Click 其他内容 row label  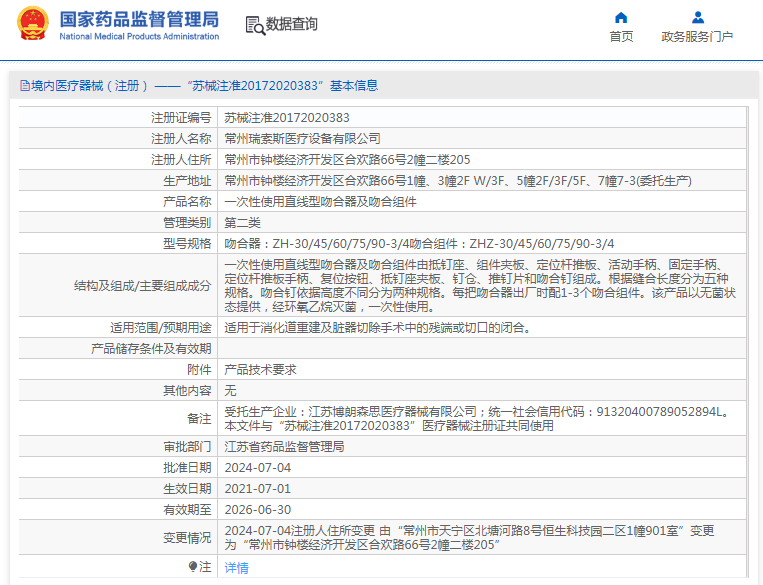[x=187, y=390]
